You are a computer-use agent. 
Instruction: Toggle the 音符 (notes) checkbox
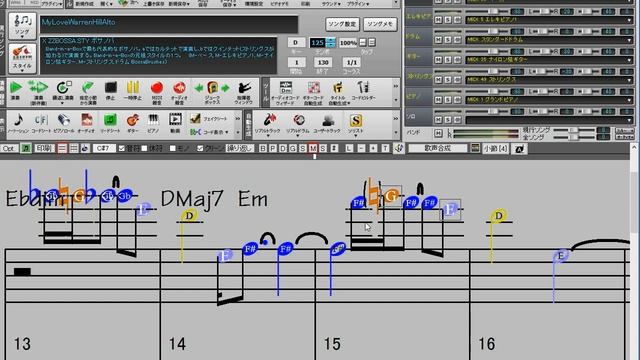(x=121, y=149)
